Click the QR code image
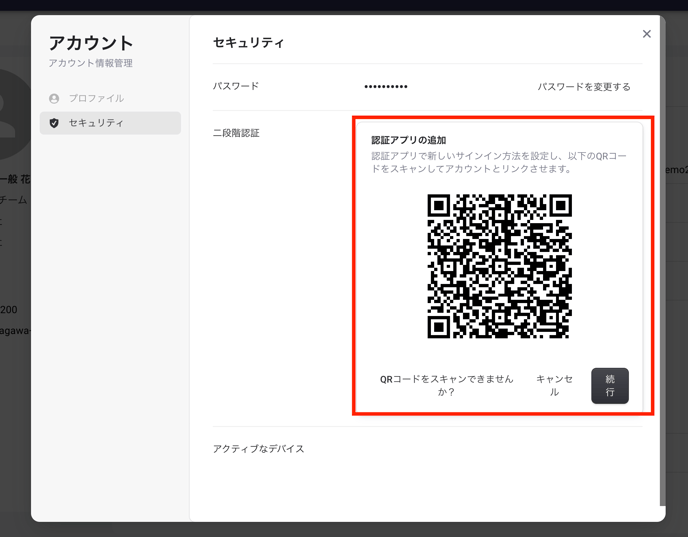 (499, 266)
